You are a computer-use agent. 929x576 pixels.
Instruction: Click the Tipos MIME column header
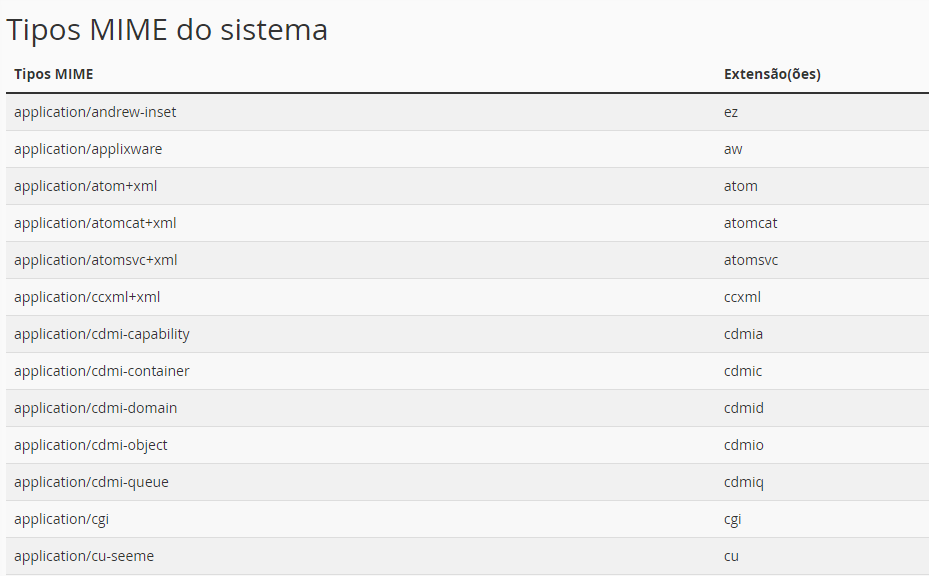click(53, 74)
